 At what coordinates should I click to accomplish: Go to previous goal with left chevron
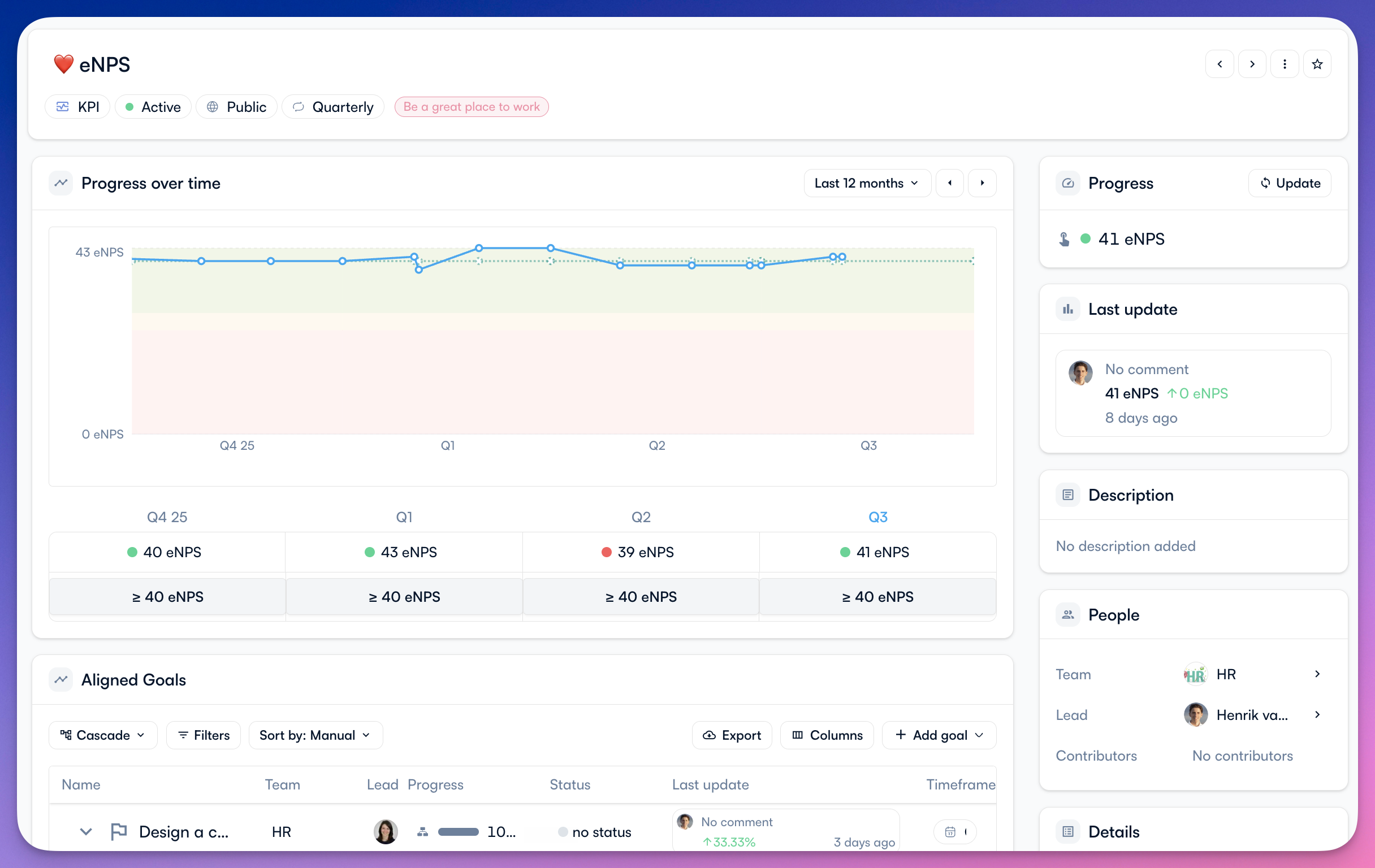pos(1219,64)
